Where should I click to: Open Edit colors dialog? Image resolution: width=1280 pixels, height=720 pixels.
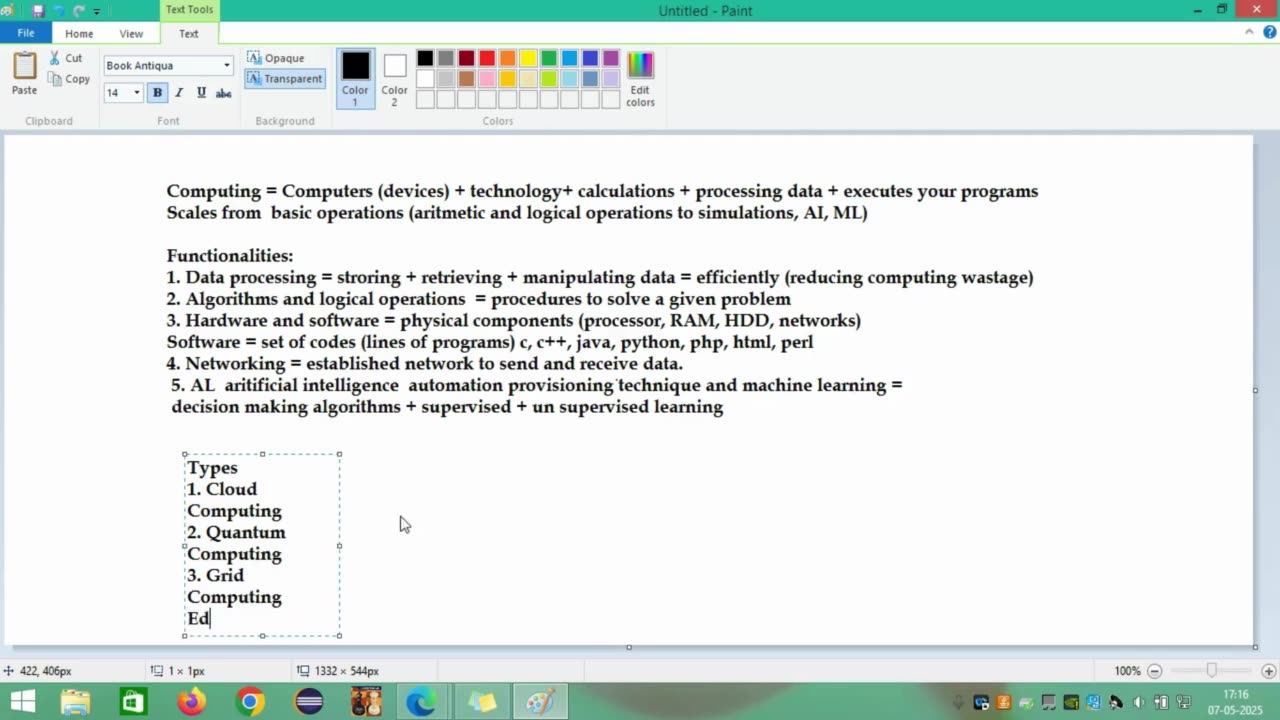tap(640, 79)
